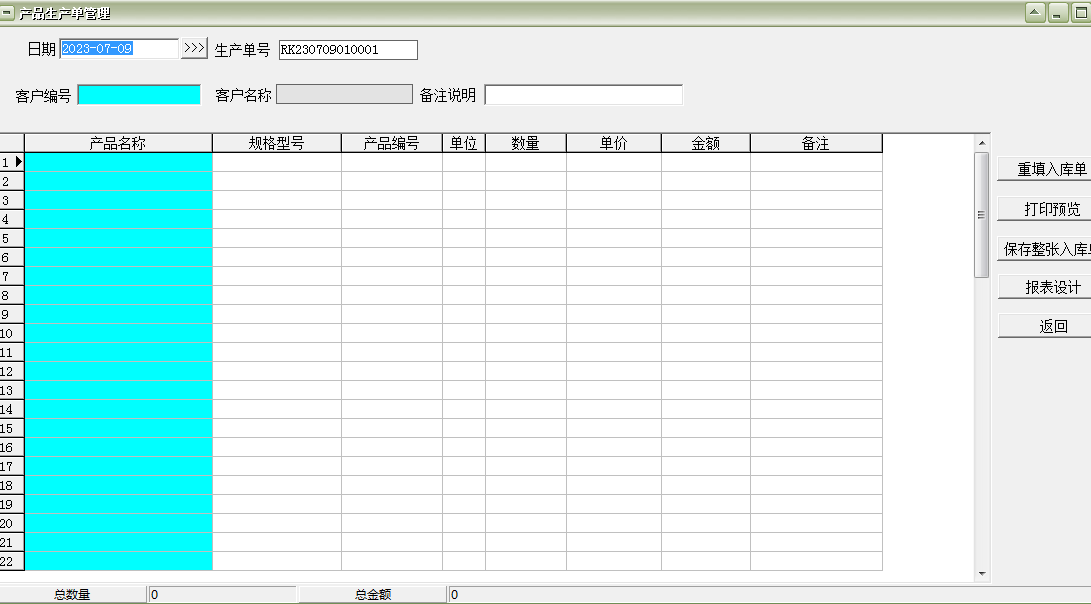Click the 保存整张入库单 save button
Screen dimensions: 1091x604
click(x=1044, y=248)
